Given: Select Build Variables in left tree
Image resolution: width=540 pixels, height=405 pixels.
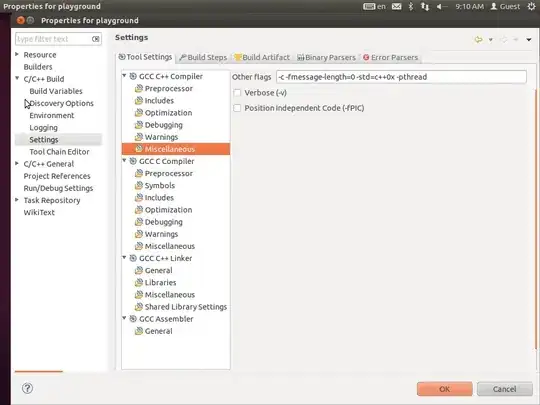Looking at the screenshot, I should click(x=56, y=91).
